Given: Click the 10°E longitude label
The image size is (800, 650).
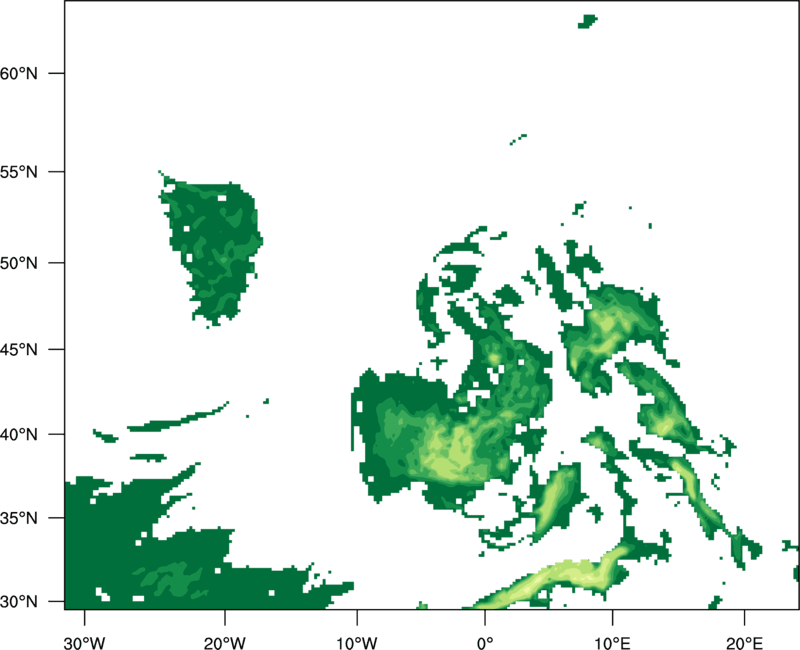Looking at the screenshot, I should 612,643.
